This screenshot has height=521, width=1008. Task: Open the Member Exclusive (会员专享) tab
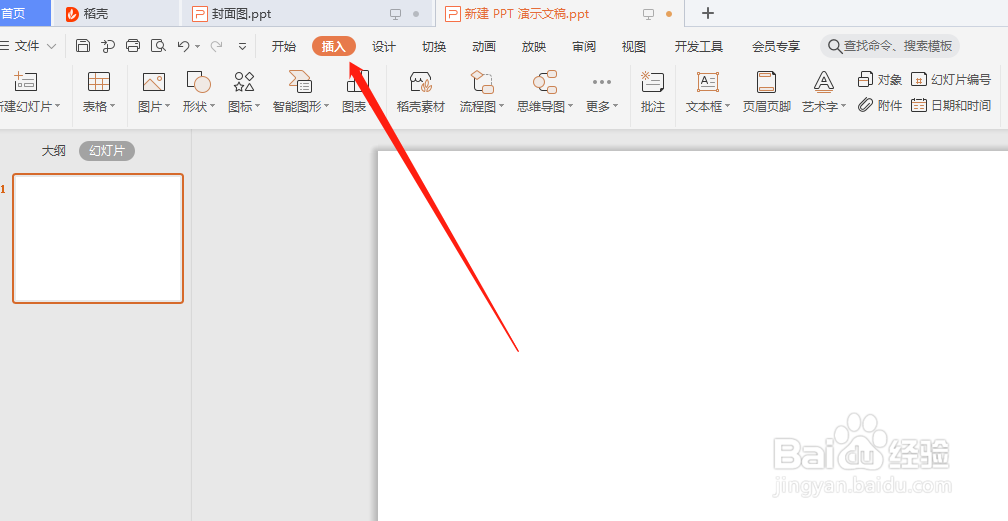point(776,46)
